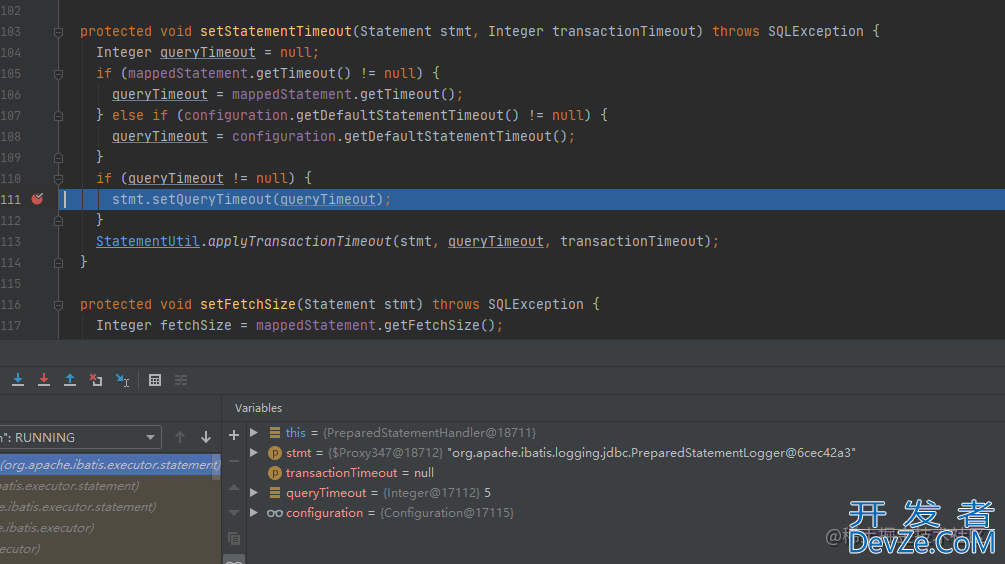Click the Run to Cursor icon

pyautogui.click(x=122, y=380)
